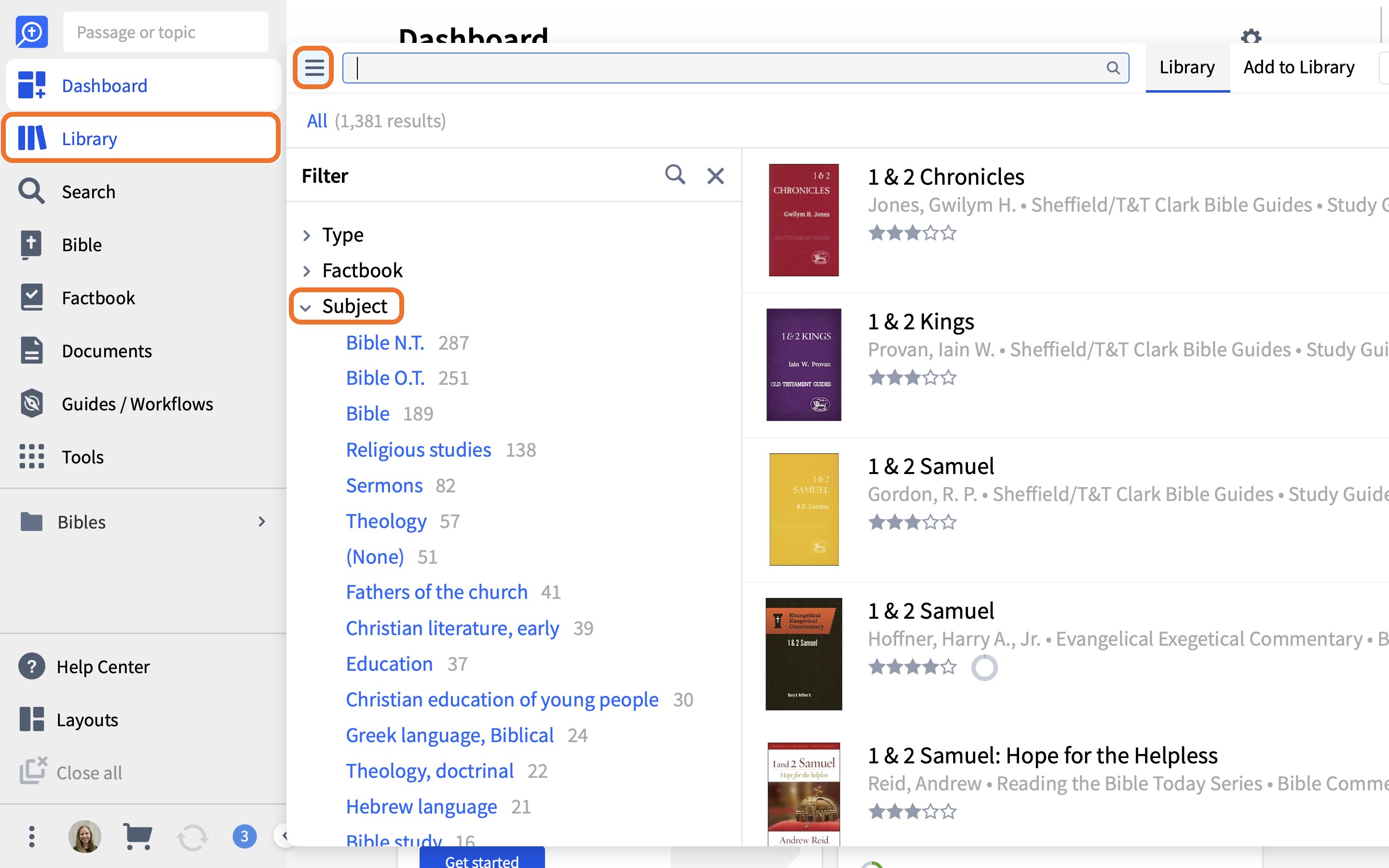Switch to the Library tab
This screenshot has width=1389, height=868.
[x=1187, y=67]
